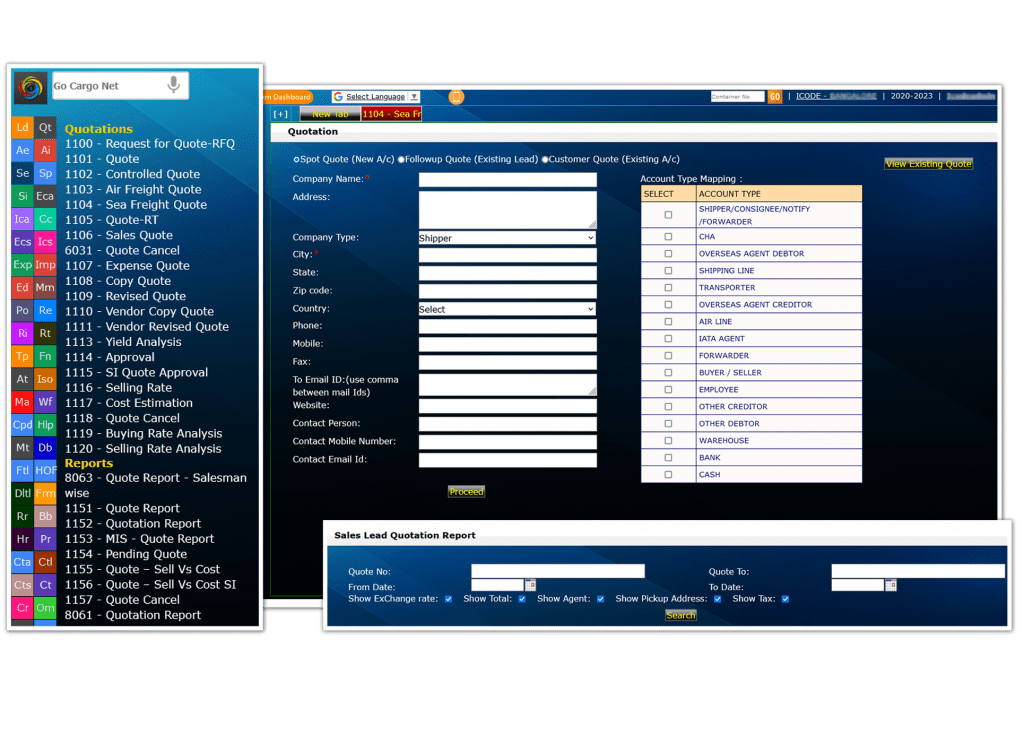
Task: Open the To Date calendar picker icon
Action: coord(891,585)
